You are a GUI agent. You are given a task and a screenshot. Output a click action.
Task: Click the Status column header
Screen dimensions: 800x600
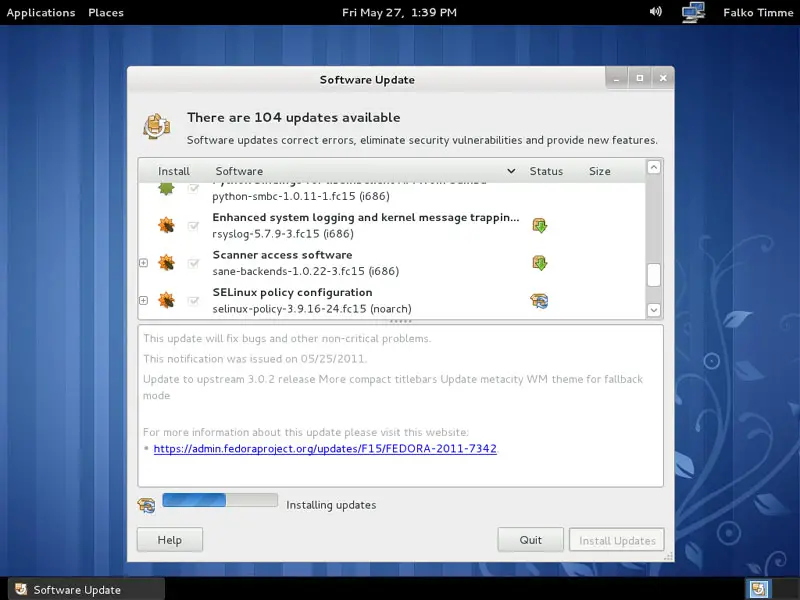(546, 171)
